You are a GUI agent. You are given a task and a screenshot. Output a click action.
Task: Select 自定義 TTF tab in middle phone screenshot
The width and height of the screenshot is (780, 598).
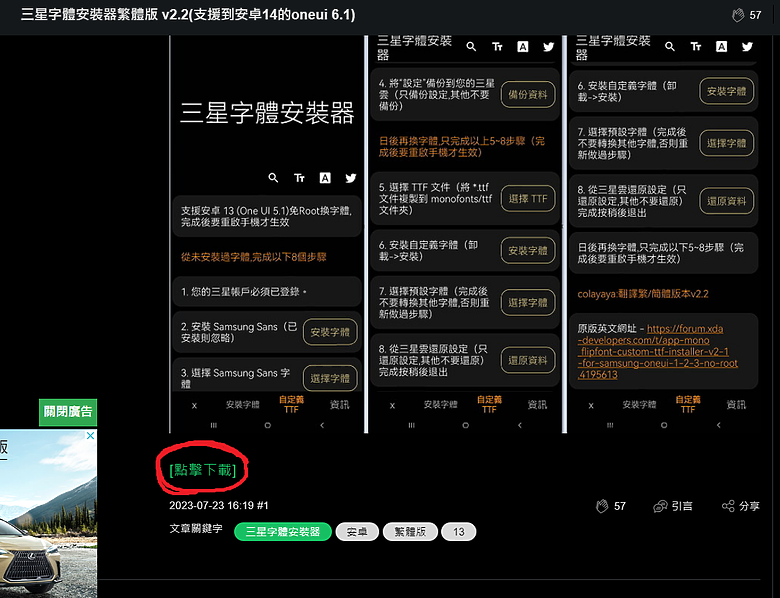point(489,404)
